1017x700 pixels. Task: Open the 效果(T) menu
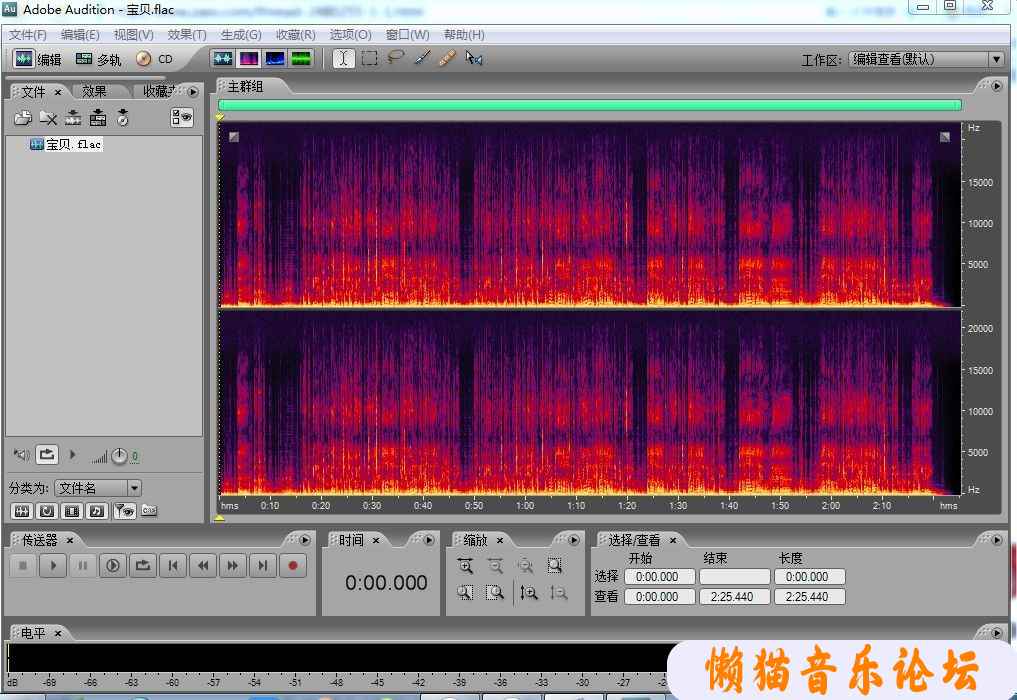187,34
